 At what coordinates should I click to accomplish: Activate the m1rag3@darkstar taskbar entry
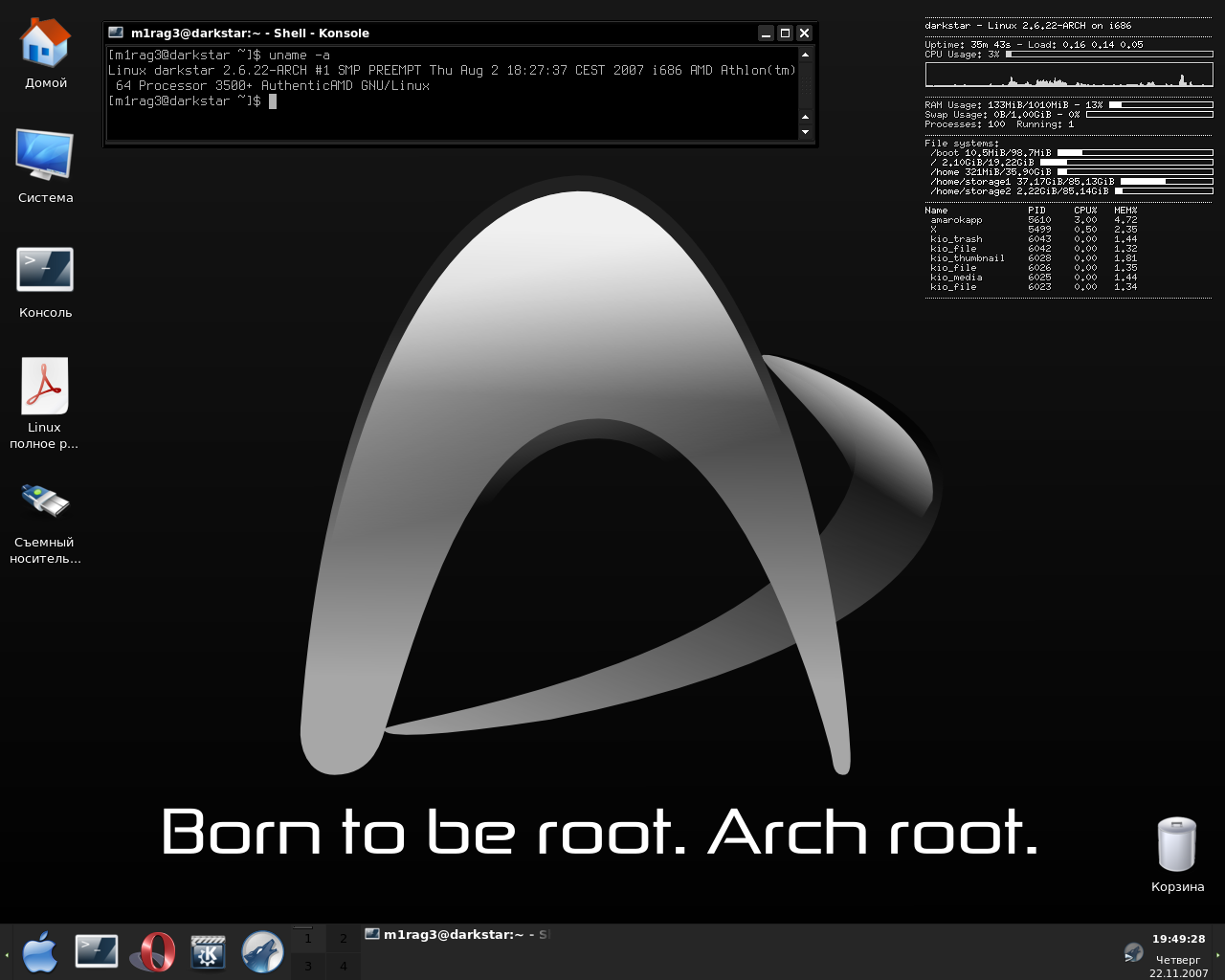[x=457, y=935]
